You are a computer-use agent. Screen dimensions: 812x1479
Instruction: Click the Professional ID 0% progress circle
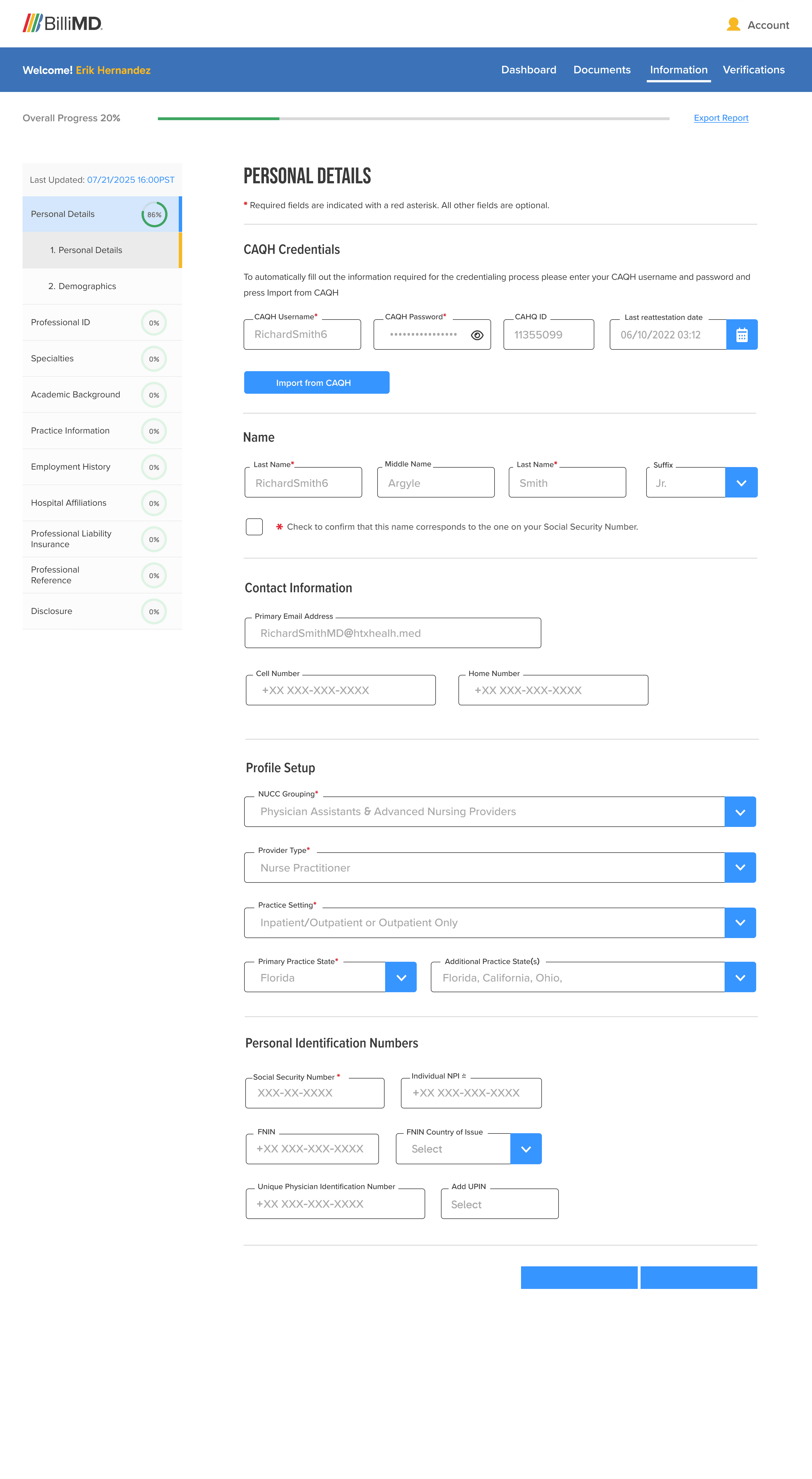click(x=154, y=323)
